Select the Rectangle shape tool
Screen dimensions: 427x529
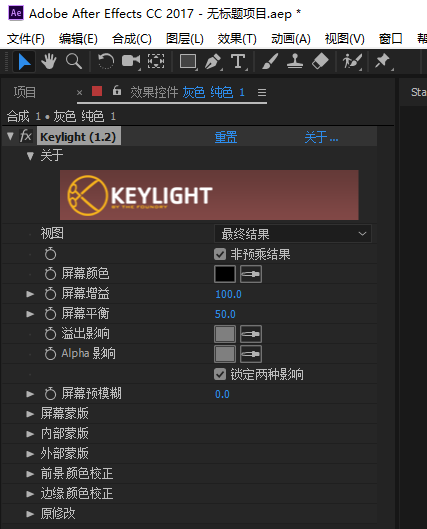pos(188,62)
